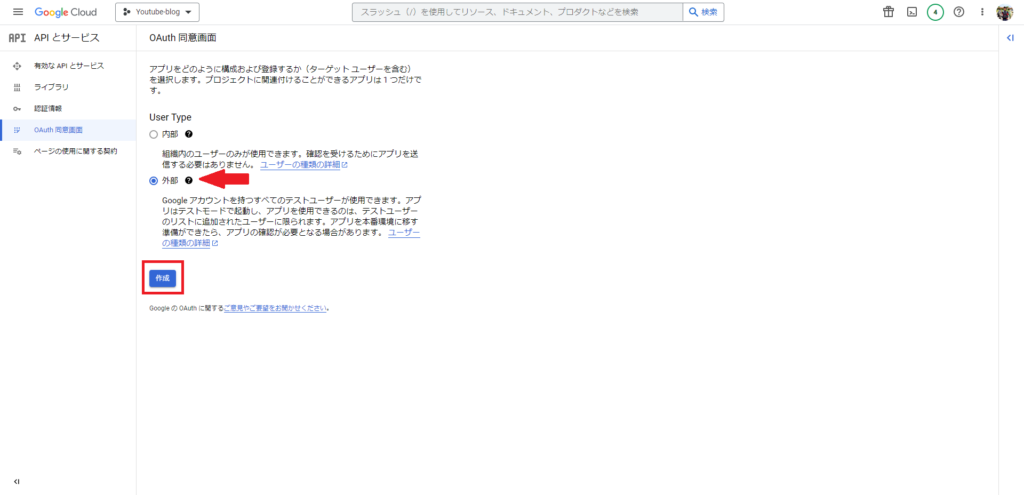Collapse the left navigation sidebar
This screenshot has height=495, width=1024.
17,481
